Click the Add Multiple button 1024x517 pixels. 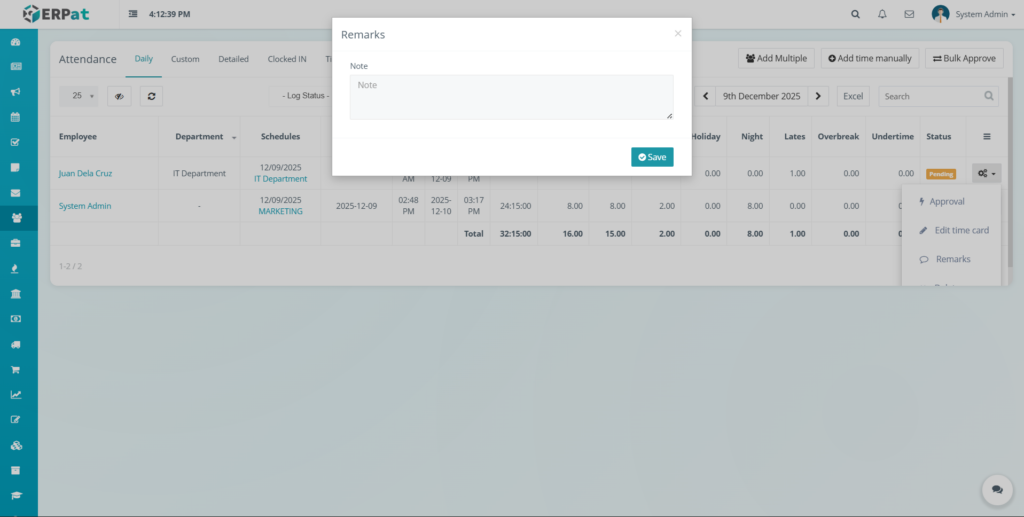[x=776, y=58]
